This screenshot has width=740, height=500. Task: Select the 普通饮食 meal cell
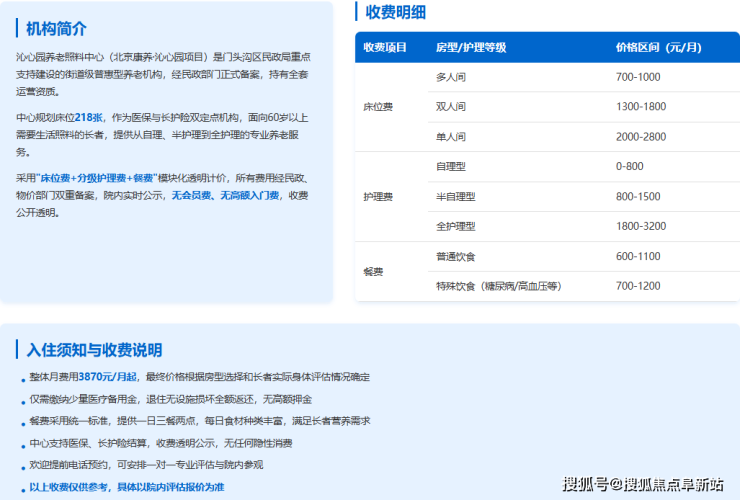click(x=455, y=256)
